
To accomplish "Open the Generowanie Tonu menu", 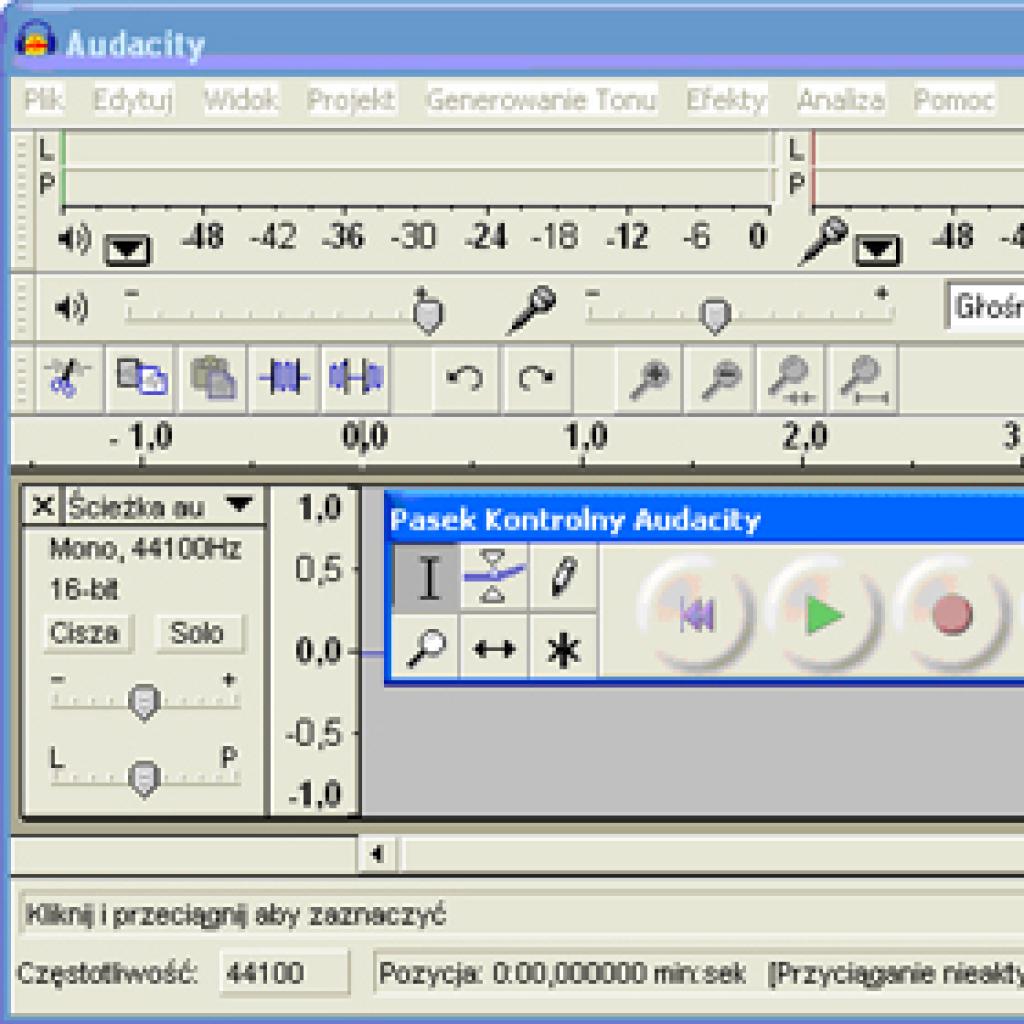I will tap(541, 100).
